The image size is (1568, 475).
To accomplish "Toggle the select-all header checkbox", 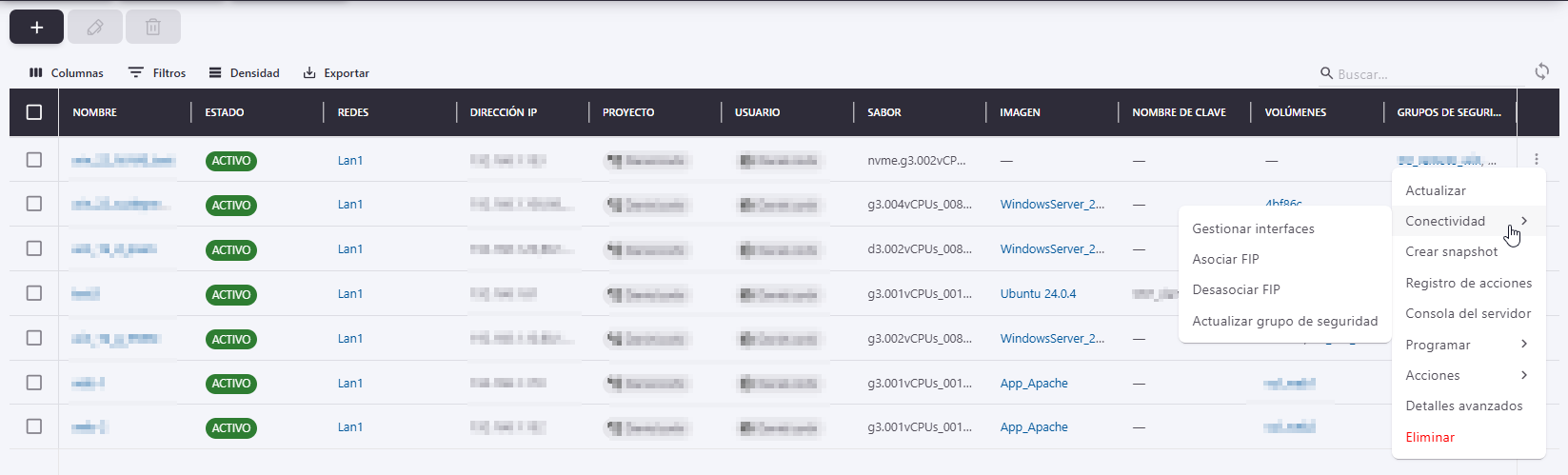I will point(34,112).
